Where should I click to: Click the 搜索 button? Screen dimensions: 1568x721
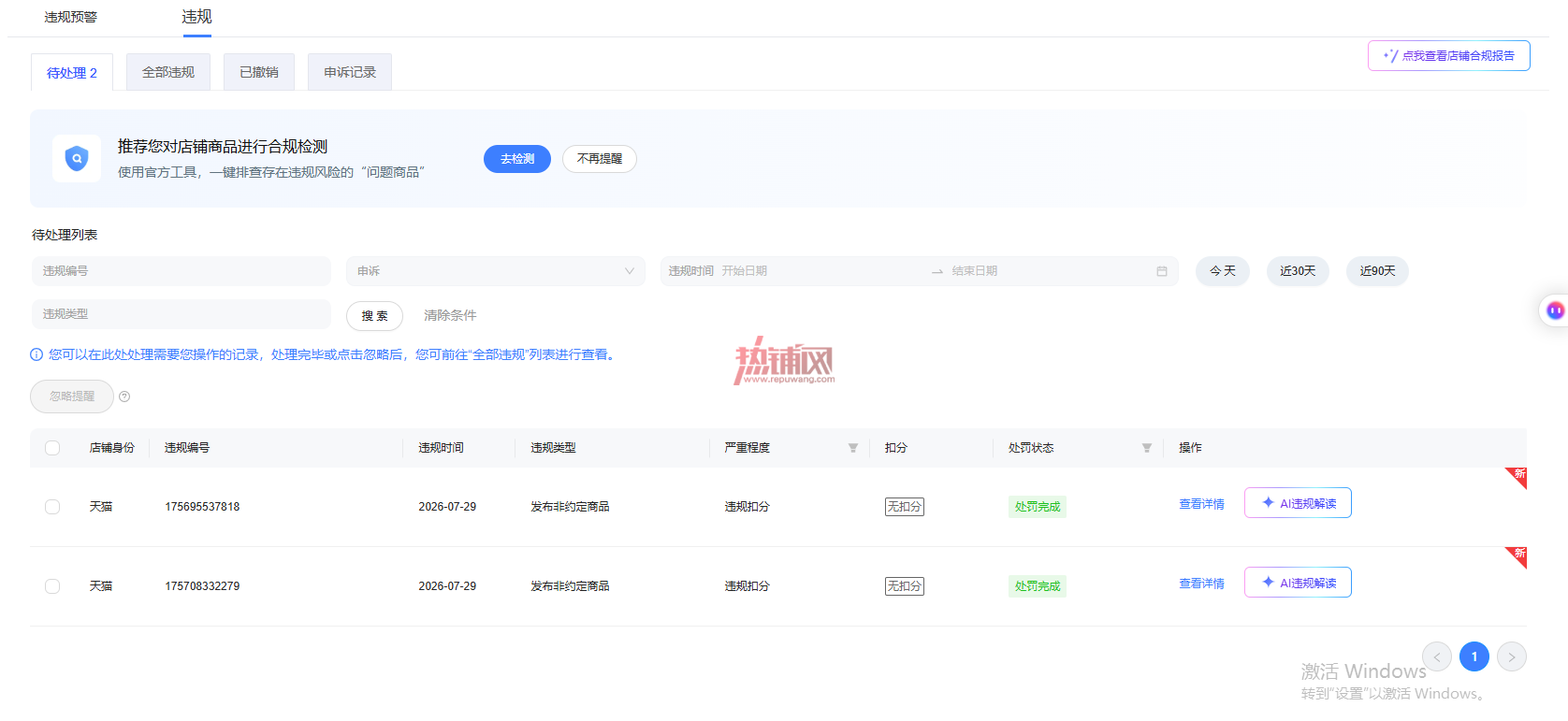click(x=374, y=316)
